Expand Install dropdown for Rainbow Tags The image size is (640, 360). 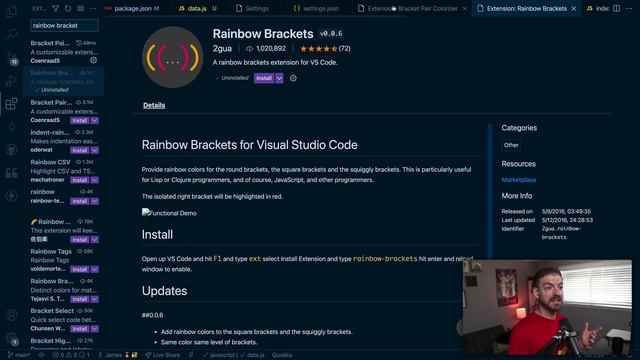95,269
